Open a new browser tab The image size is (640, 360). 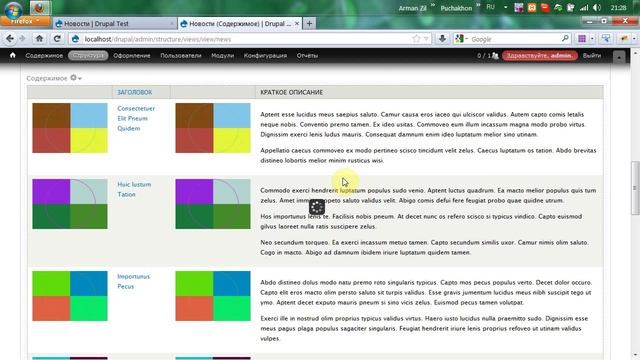pos(309,24)
